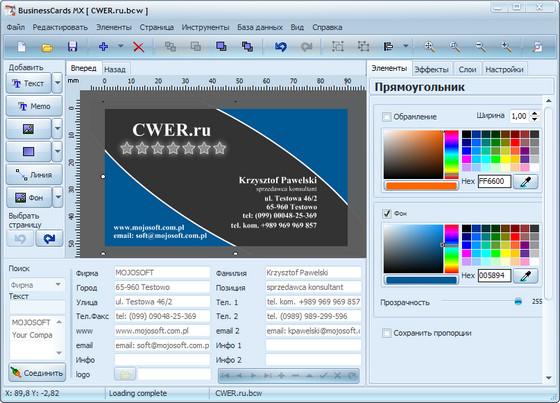The height and width of the screenshot is (403, 560).
Task: Open a file with the folder icon
Action: pyautogui.click(x=47, y=47)
